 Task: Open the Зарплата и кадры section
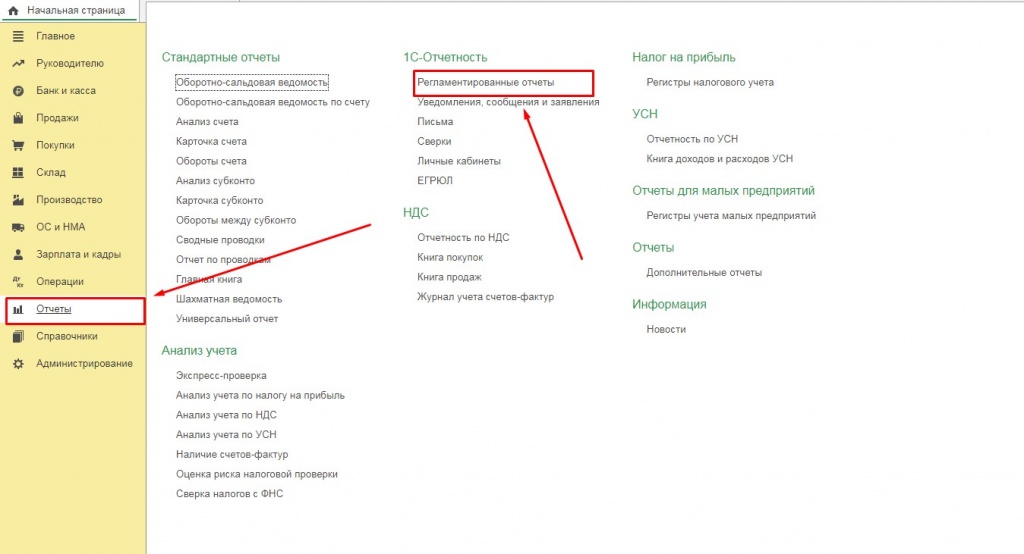point(78,254)
